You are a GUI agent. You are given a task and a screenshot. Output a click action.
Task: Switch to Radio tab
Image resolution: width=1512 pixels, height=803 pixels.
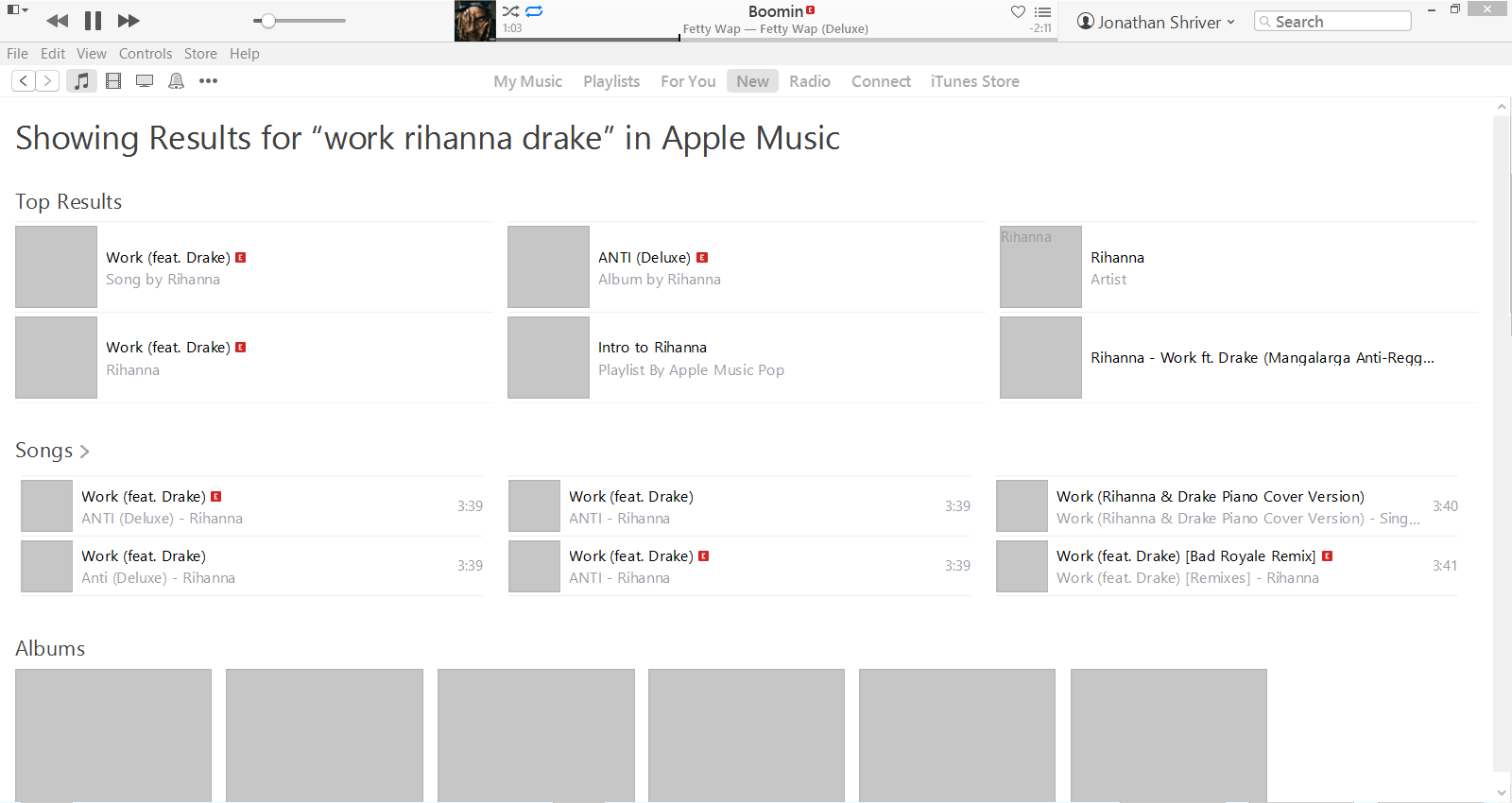click(810, 81)
